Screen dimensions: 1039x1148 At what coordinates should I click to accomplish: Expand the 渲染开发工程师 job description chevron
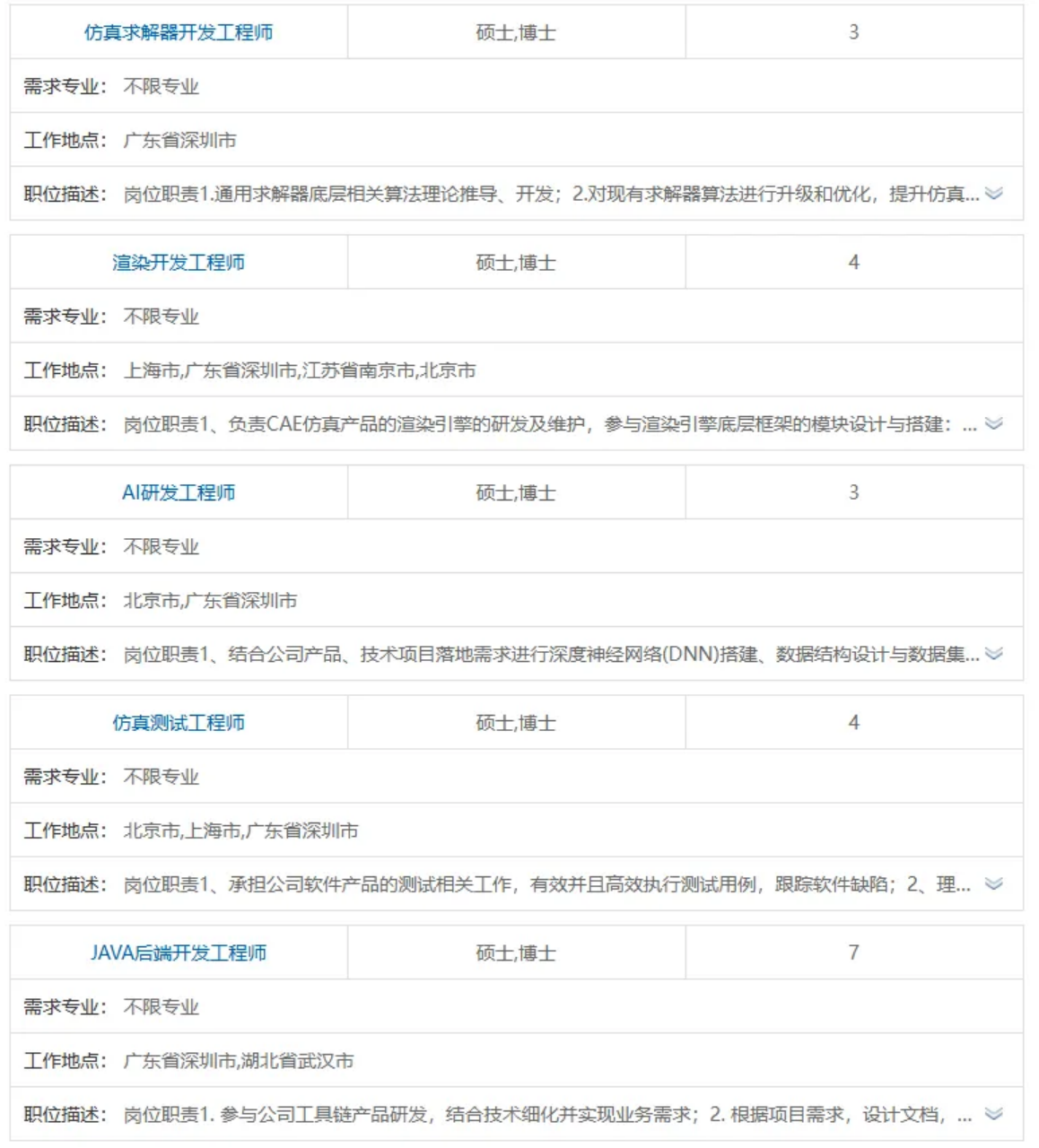[993, 424]
